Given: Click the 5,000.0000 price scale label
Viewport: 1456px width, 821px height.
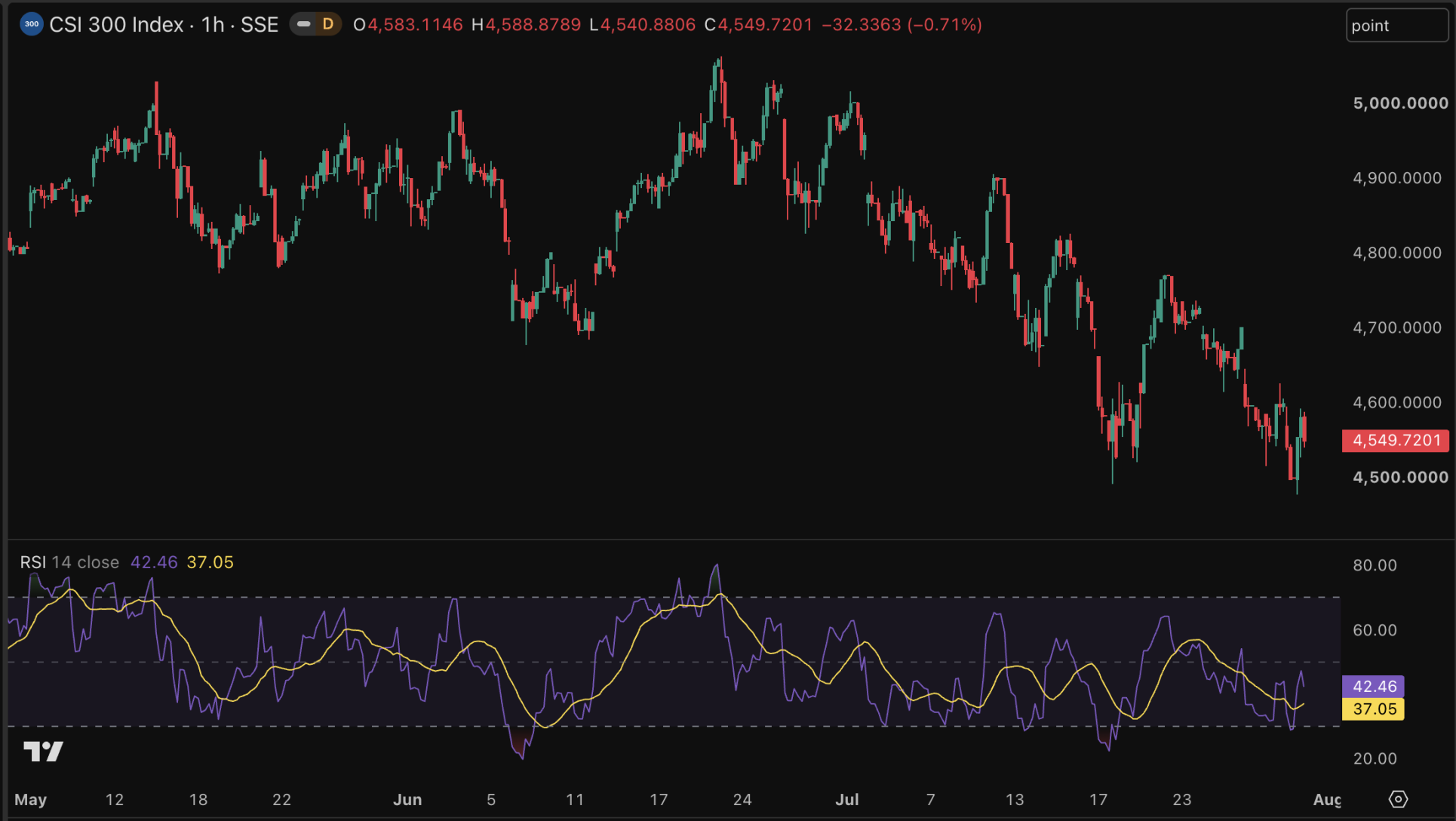Looking at the screenshot, I should (x=1400, y=103).
